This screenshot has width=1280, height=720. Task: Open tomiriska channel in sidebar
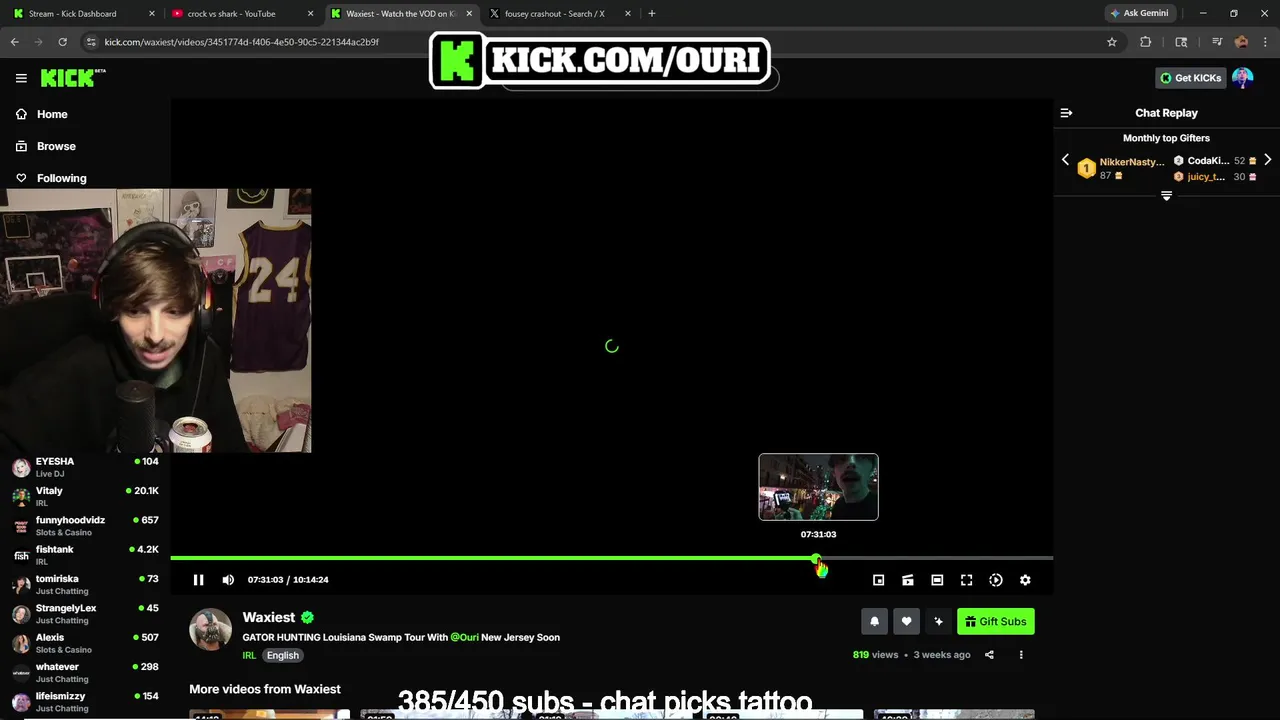click(85, 584)
